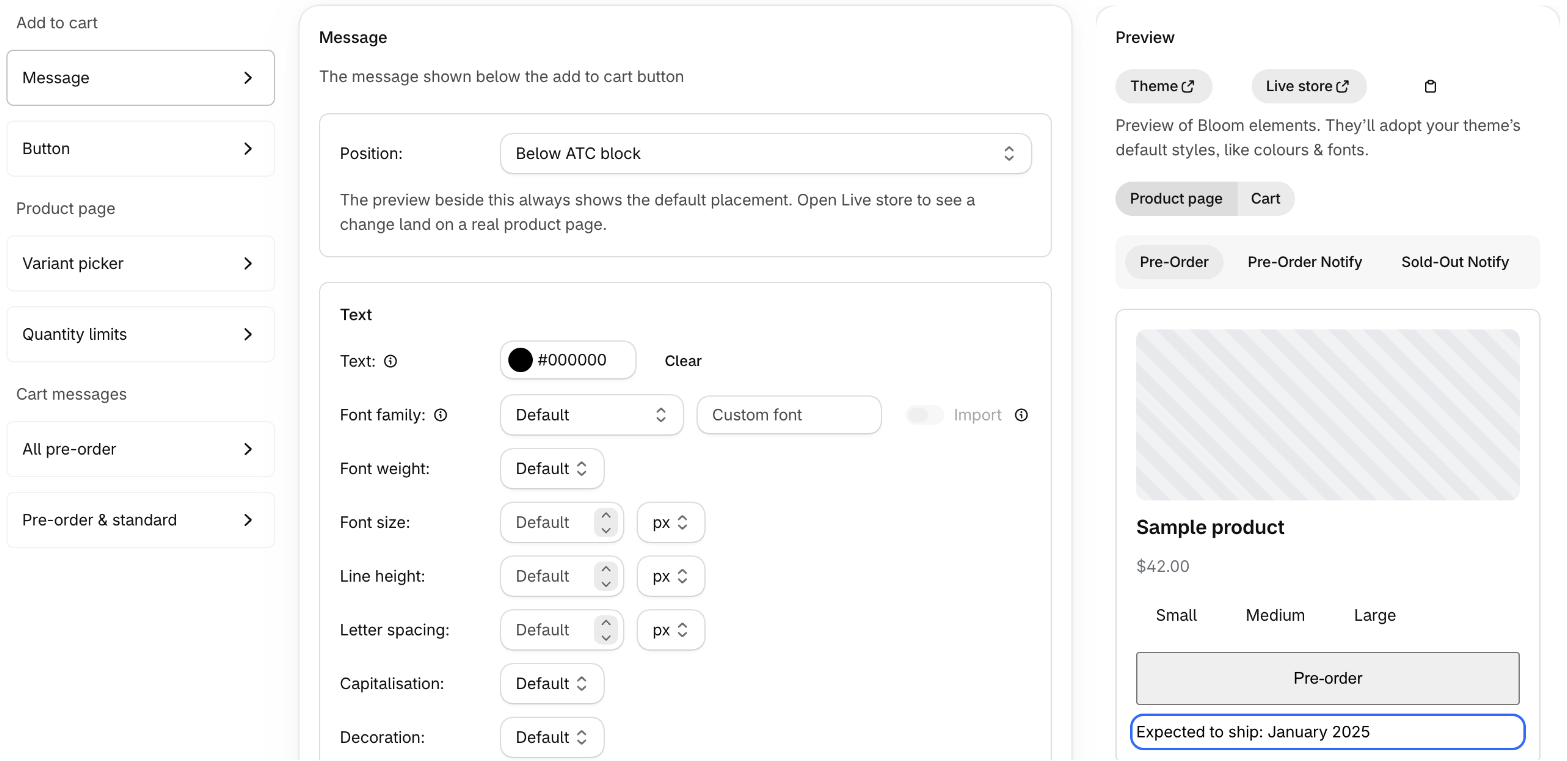Screen dimensions: 1567x761
Task: Select the Small size option
Action: (x=1176, y=615)
